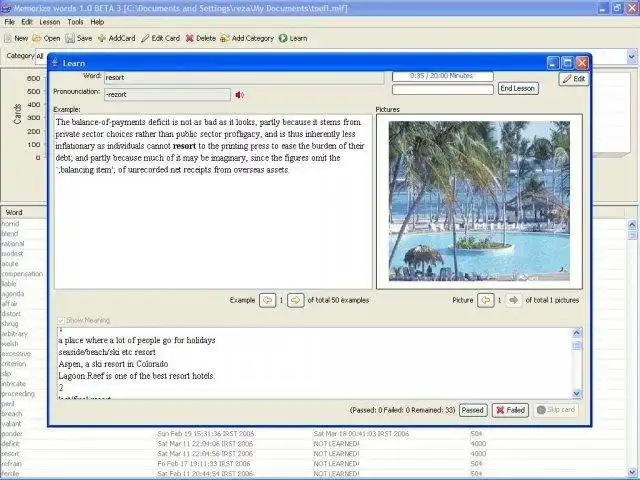Select the word 'intricate' in the list
Screen dimensions: 640x480
click(x=13, y=384)
